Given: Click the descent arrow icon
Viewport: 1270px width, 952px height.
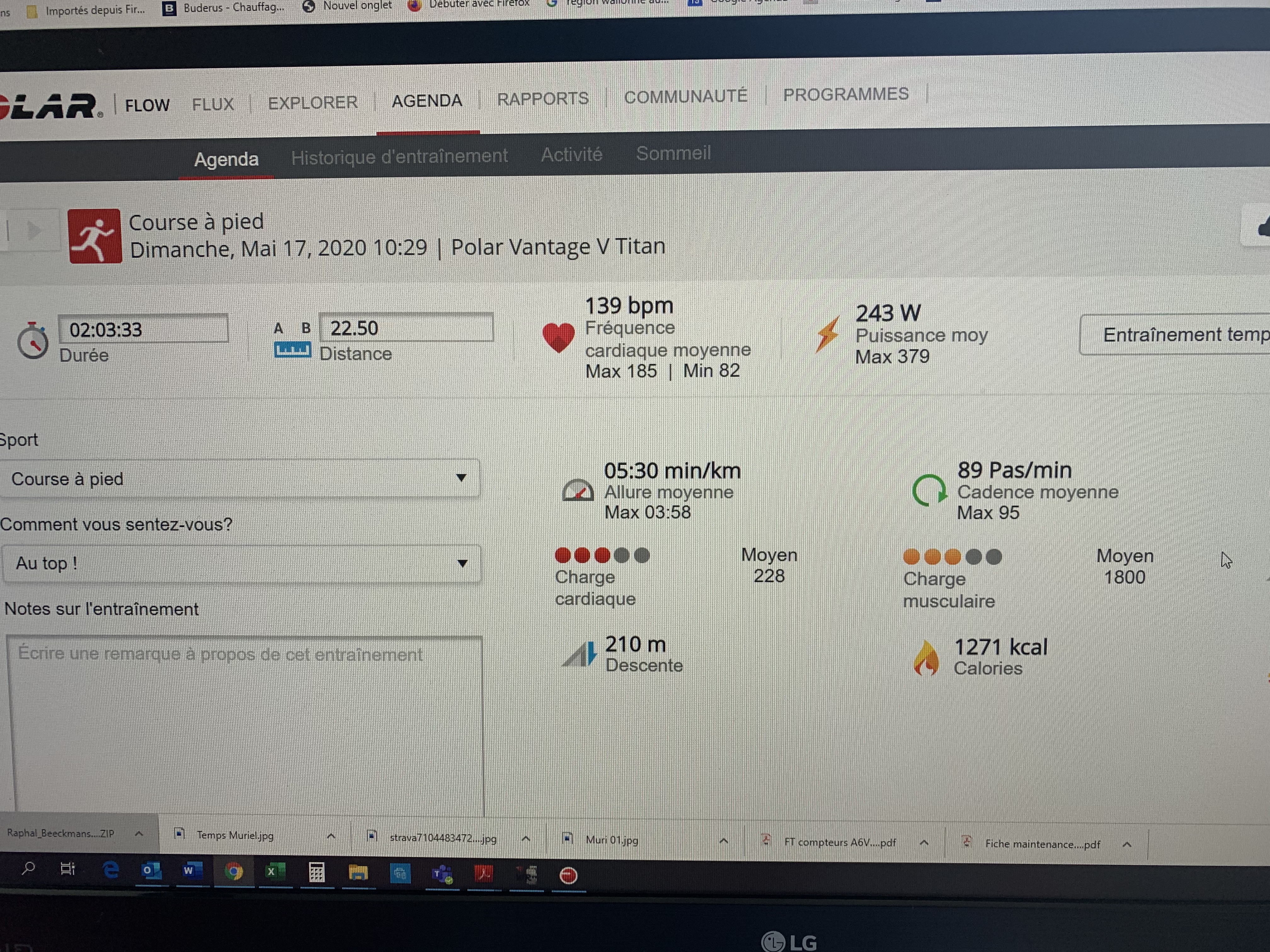Looking at the screenshot, I should (580, 654).
